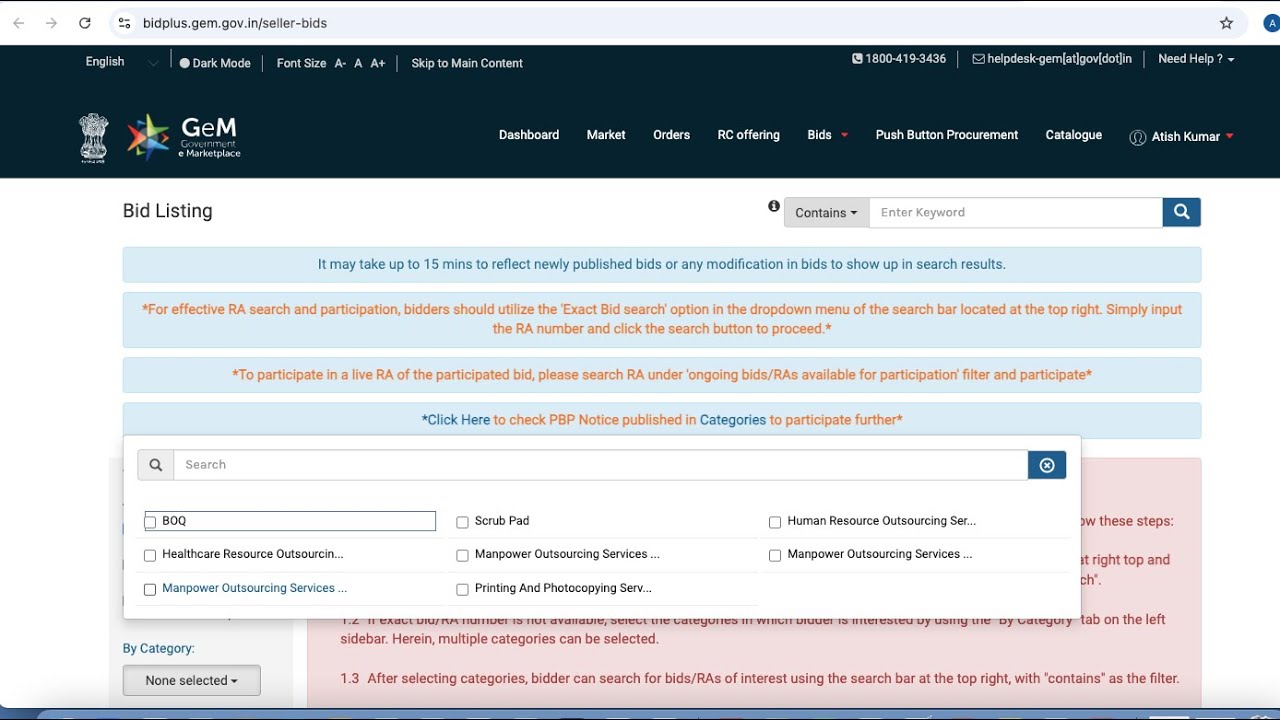
Task: Toggle Dark Mode
Action: pos(215,63)
